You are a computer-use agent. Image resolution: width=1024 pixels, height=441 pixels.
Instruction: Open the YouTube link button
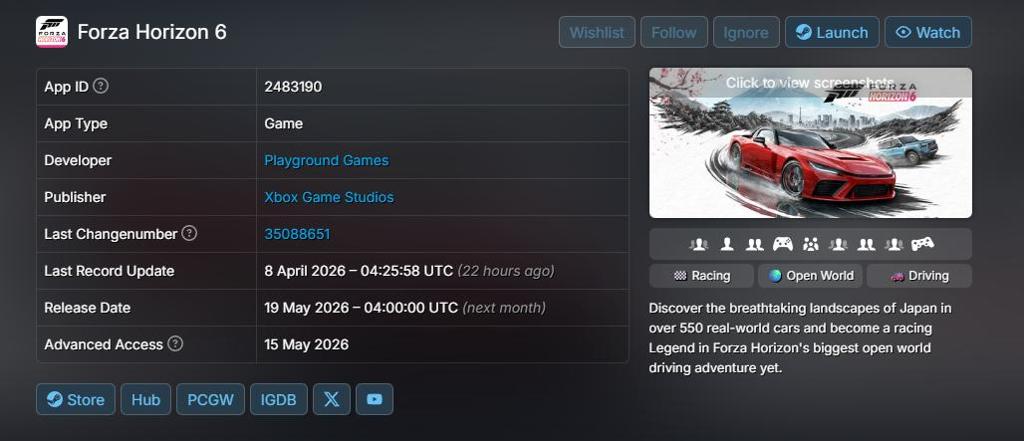[374, 399]
